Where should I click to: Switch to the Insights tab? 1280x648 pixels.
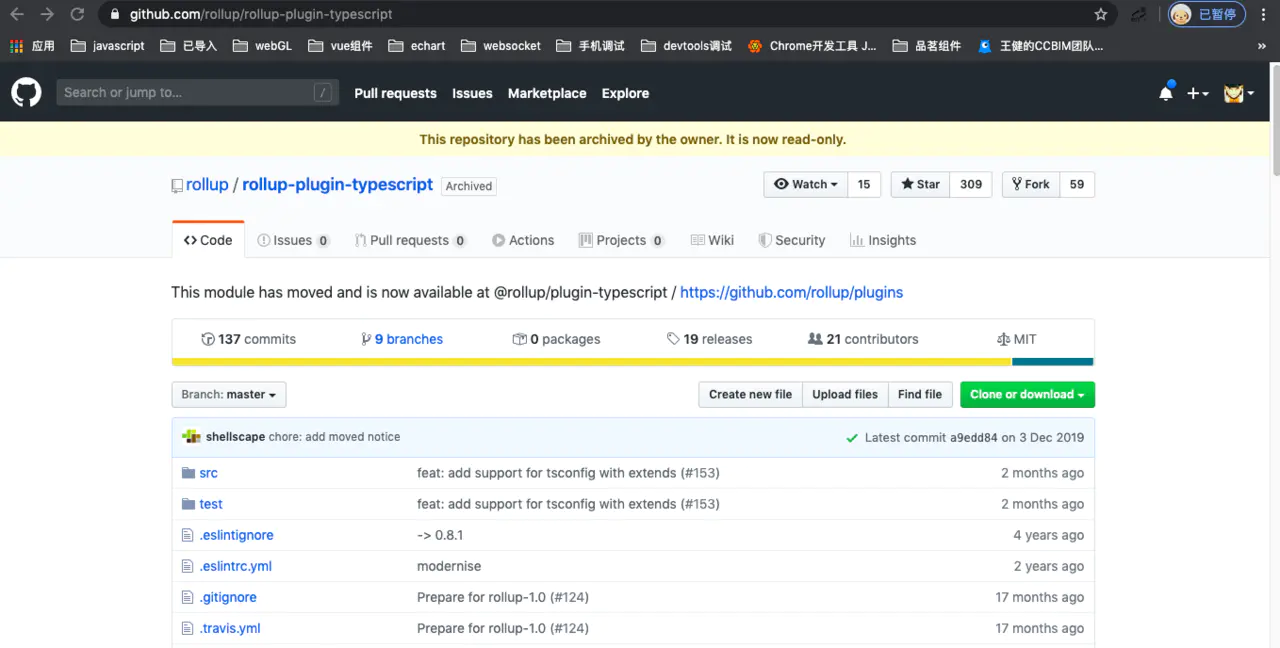883,240
